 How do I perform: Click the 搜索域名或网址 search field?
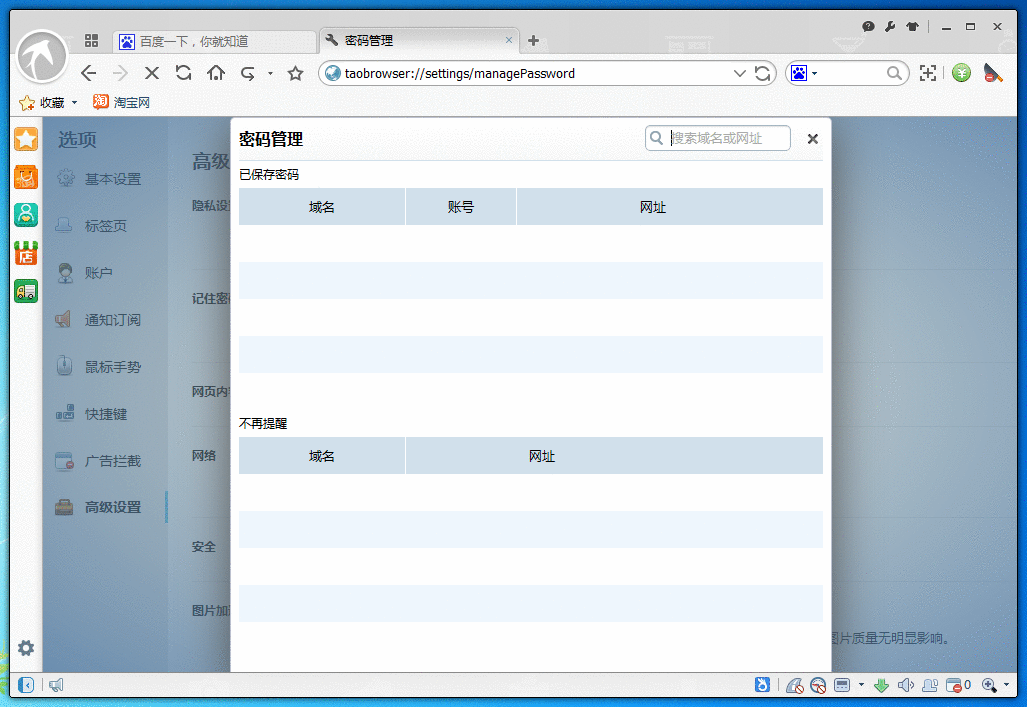click(728, 139)
